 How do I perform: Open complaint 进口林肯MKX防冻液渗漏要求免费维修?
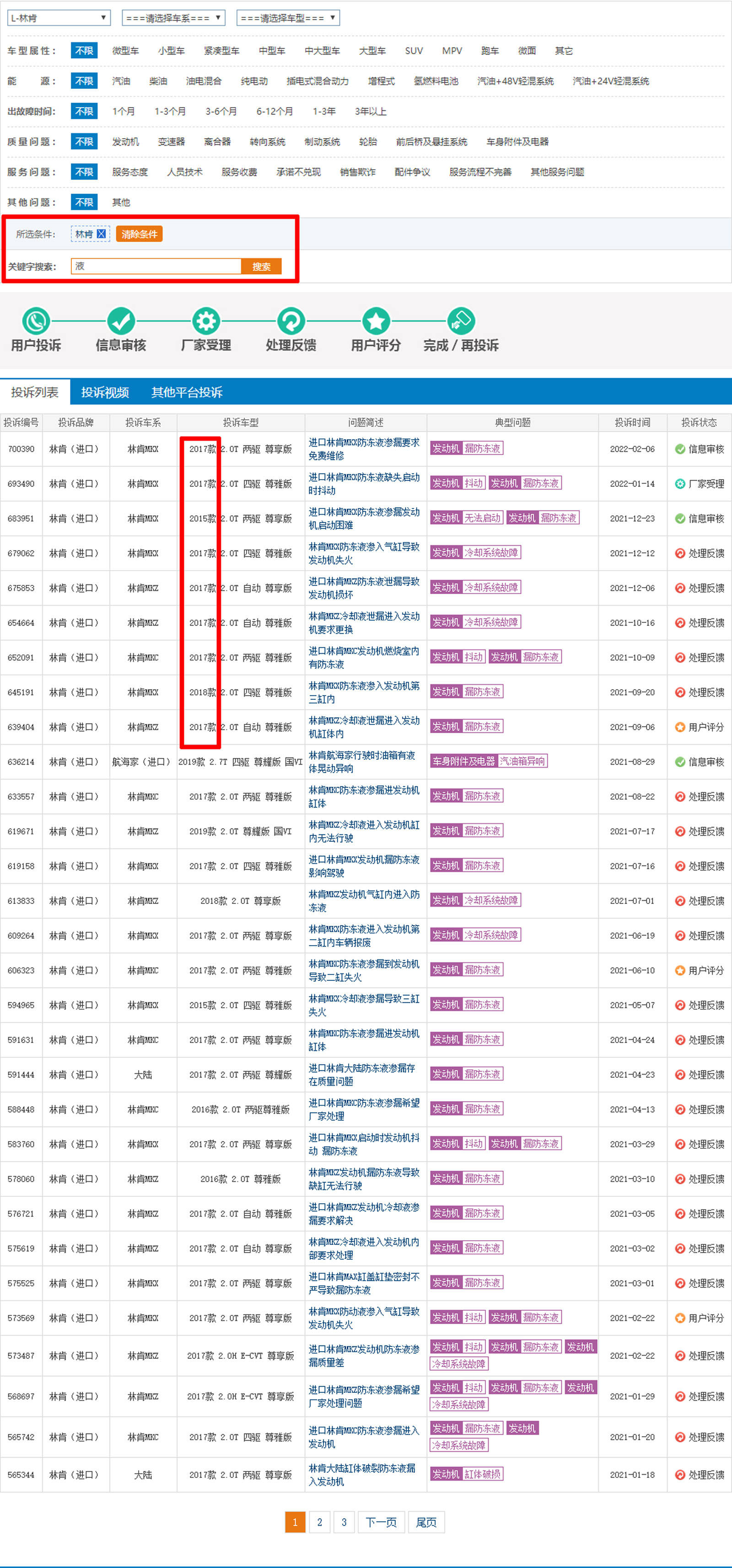click(364, 449)
